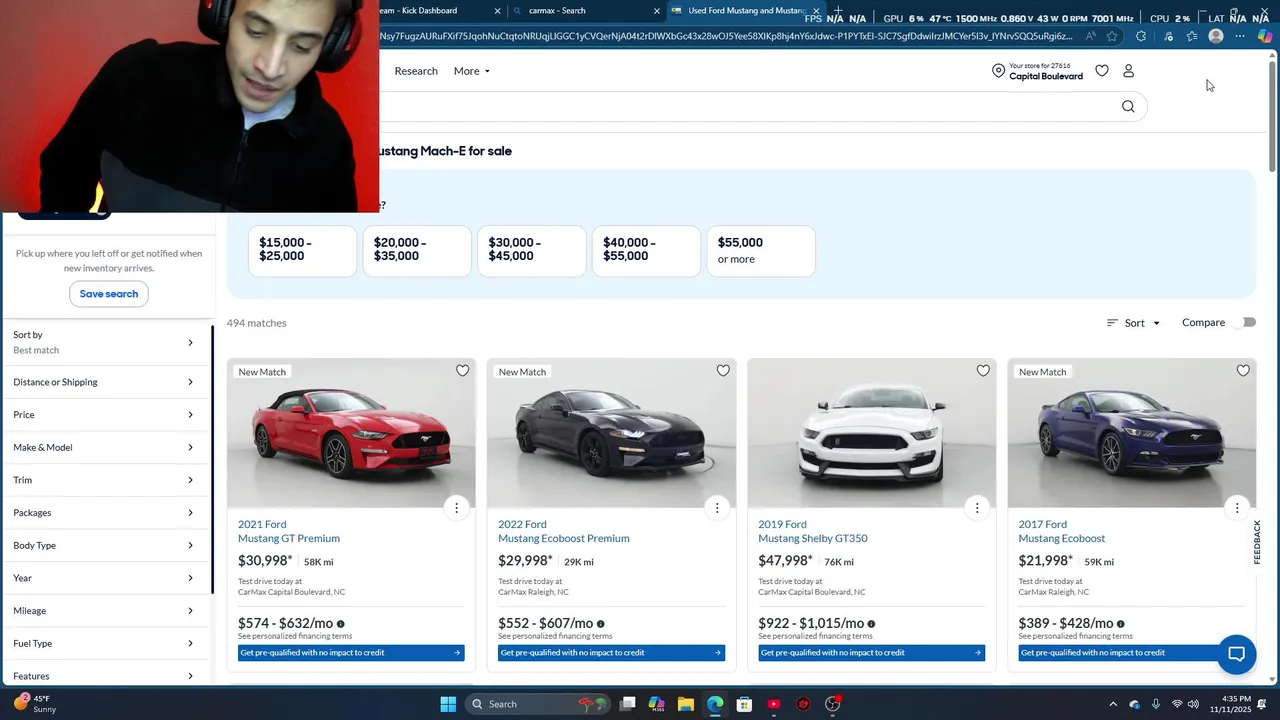
Task: Favorite the 2017 Ford Mustang Ecoboost
Action: click(1243, 371)
